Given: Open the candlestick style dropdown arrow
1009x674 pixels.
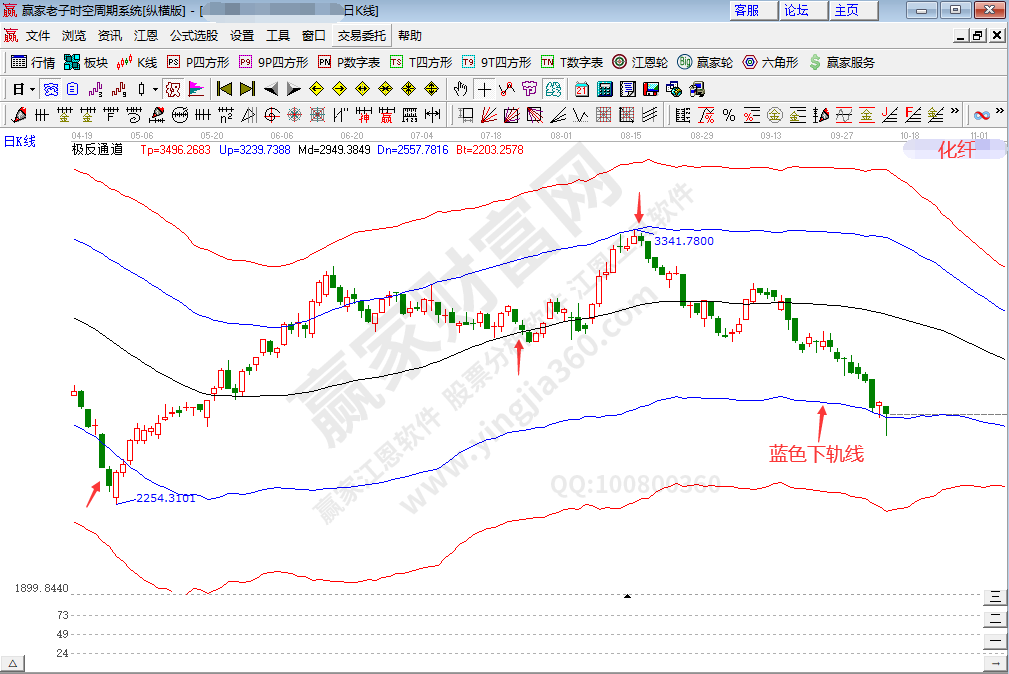Looking at the screenshot, I should pos(155,88).
